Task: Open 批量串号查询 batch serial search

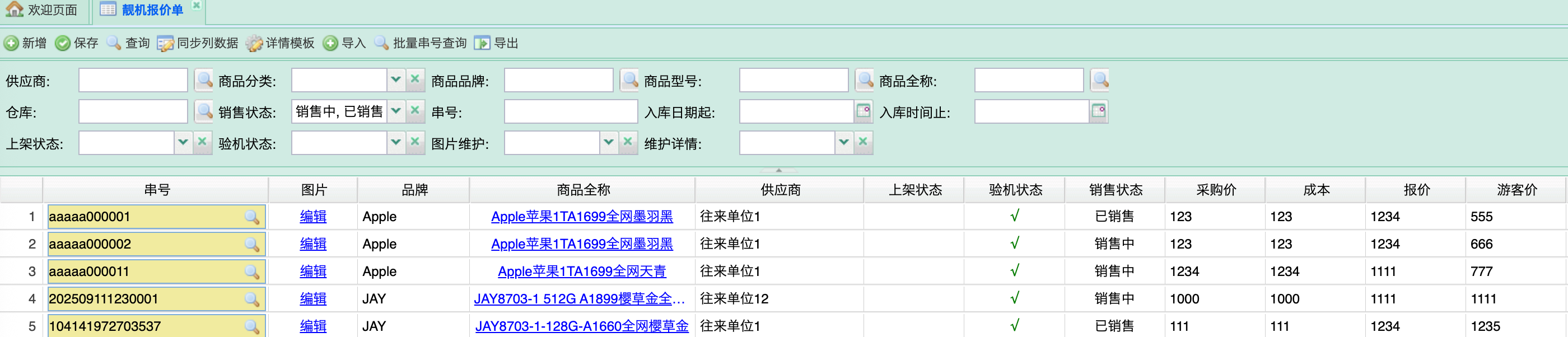Action: pos(382,43)
